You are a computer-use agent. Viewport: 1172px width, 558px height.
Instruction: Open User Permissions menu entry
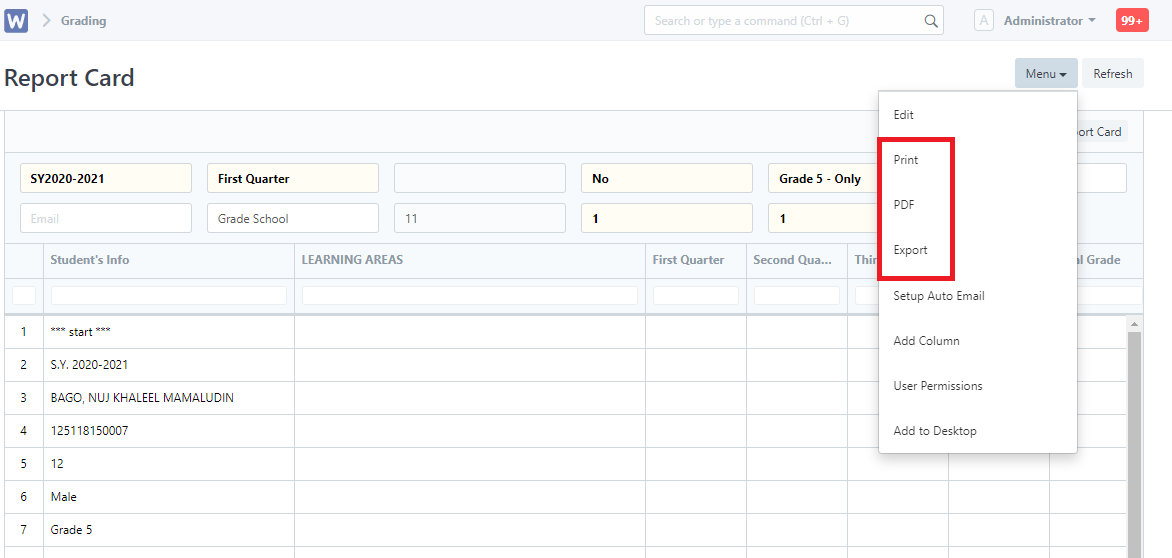pyautogui.click(x=978, y=386)
